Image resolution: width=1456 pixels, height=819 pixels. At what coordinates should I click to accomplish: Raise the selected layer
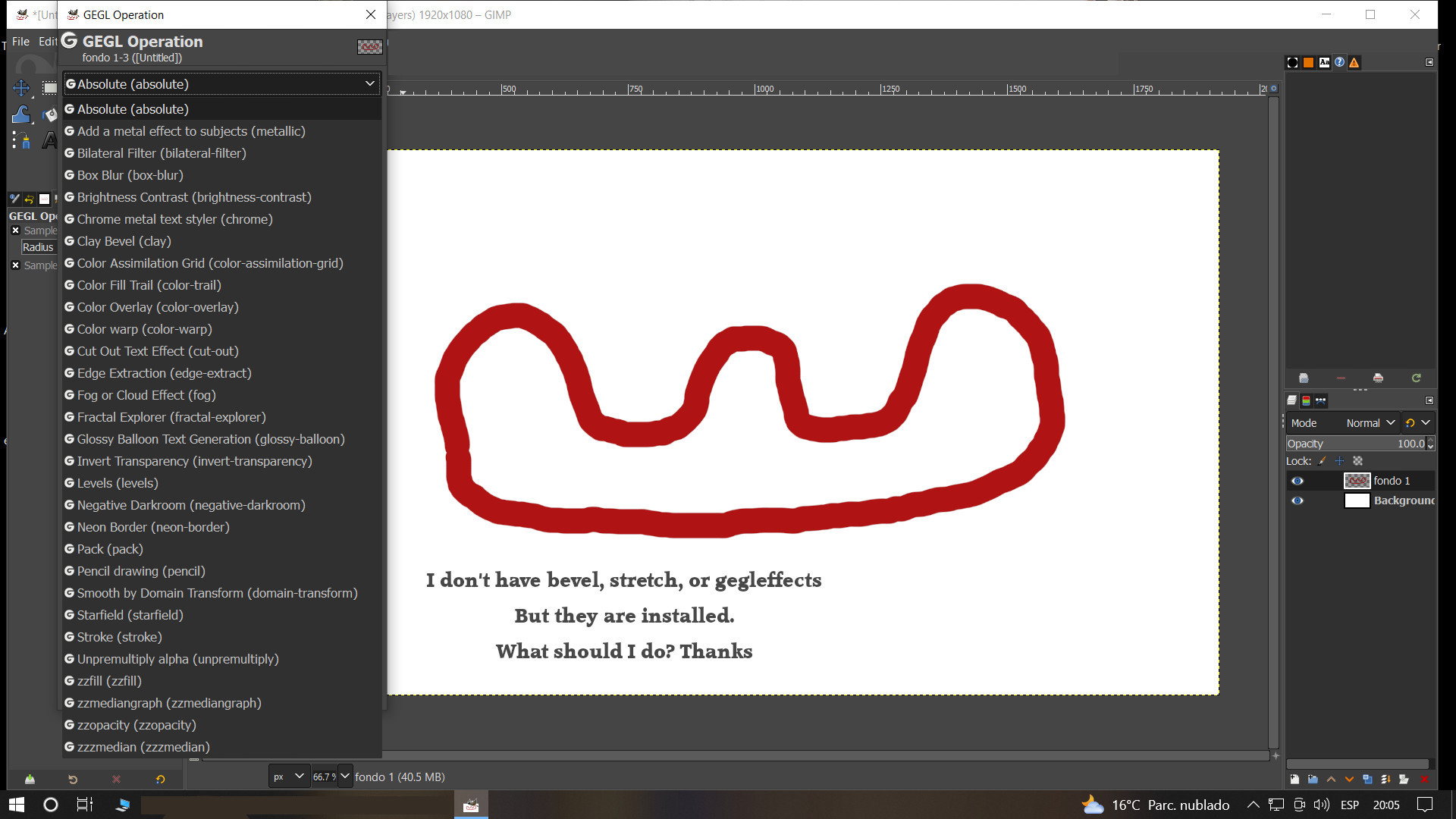click(1331, 779)
